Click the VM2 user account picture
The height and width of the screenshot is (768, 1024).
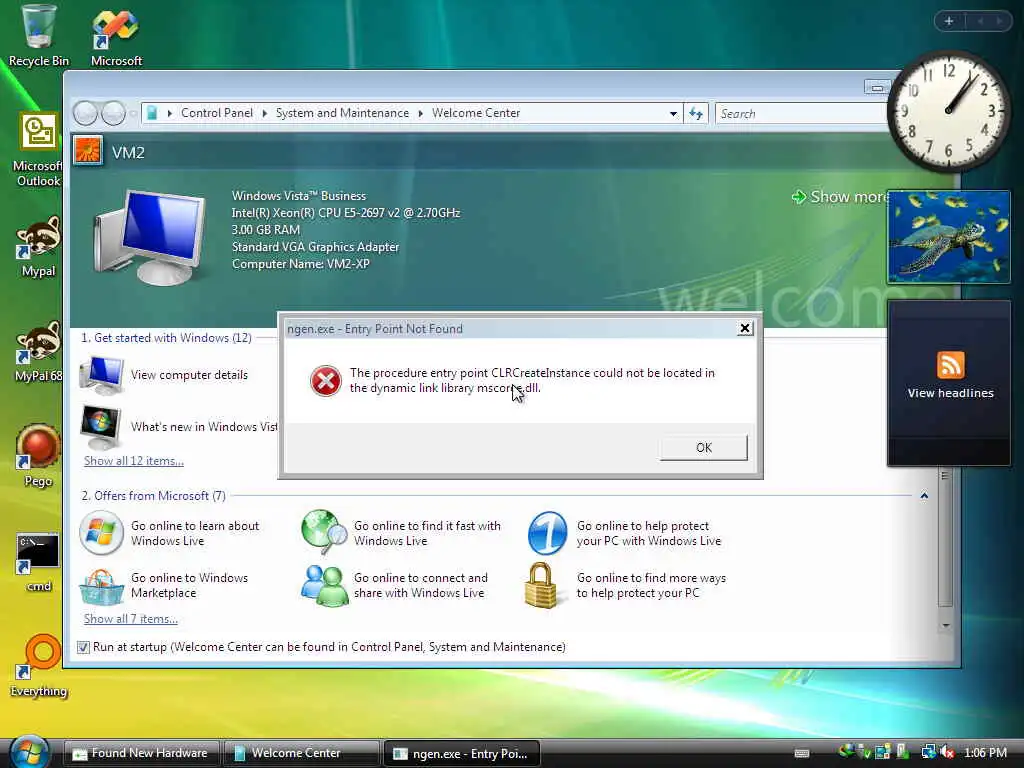(x=88, y=151)
